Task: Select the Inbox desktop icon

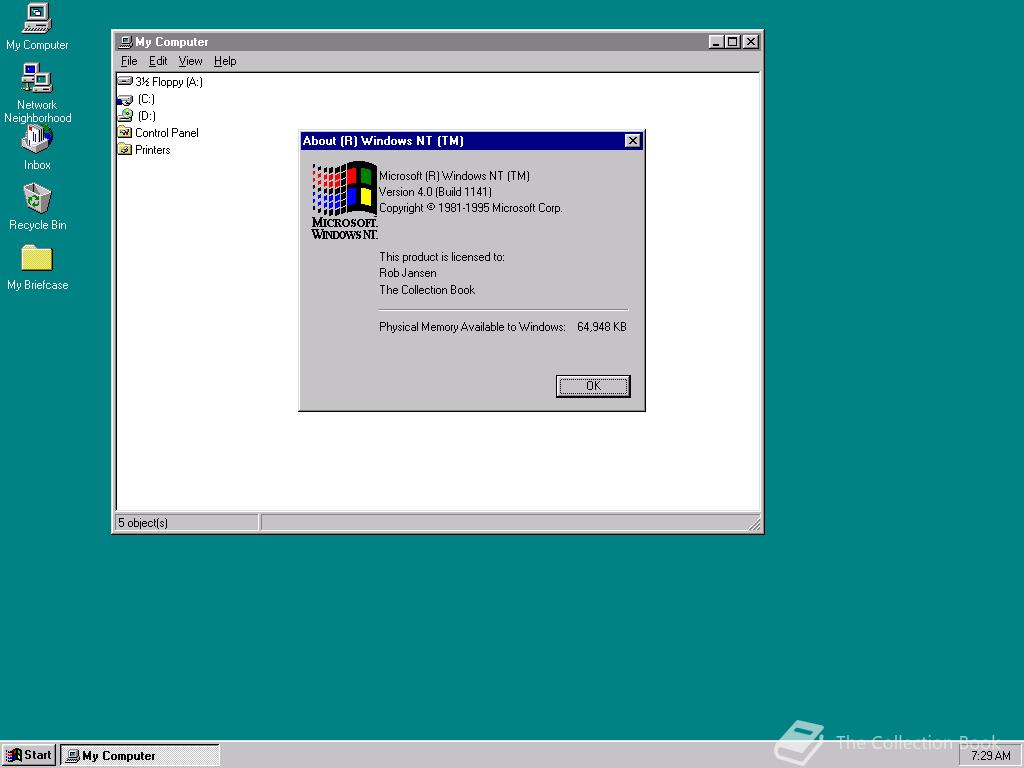Action: click(x=37, y=138)
